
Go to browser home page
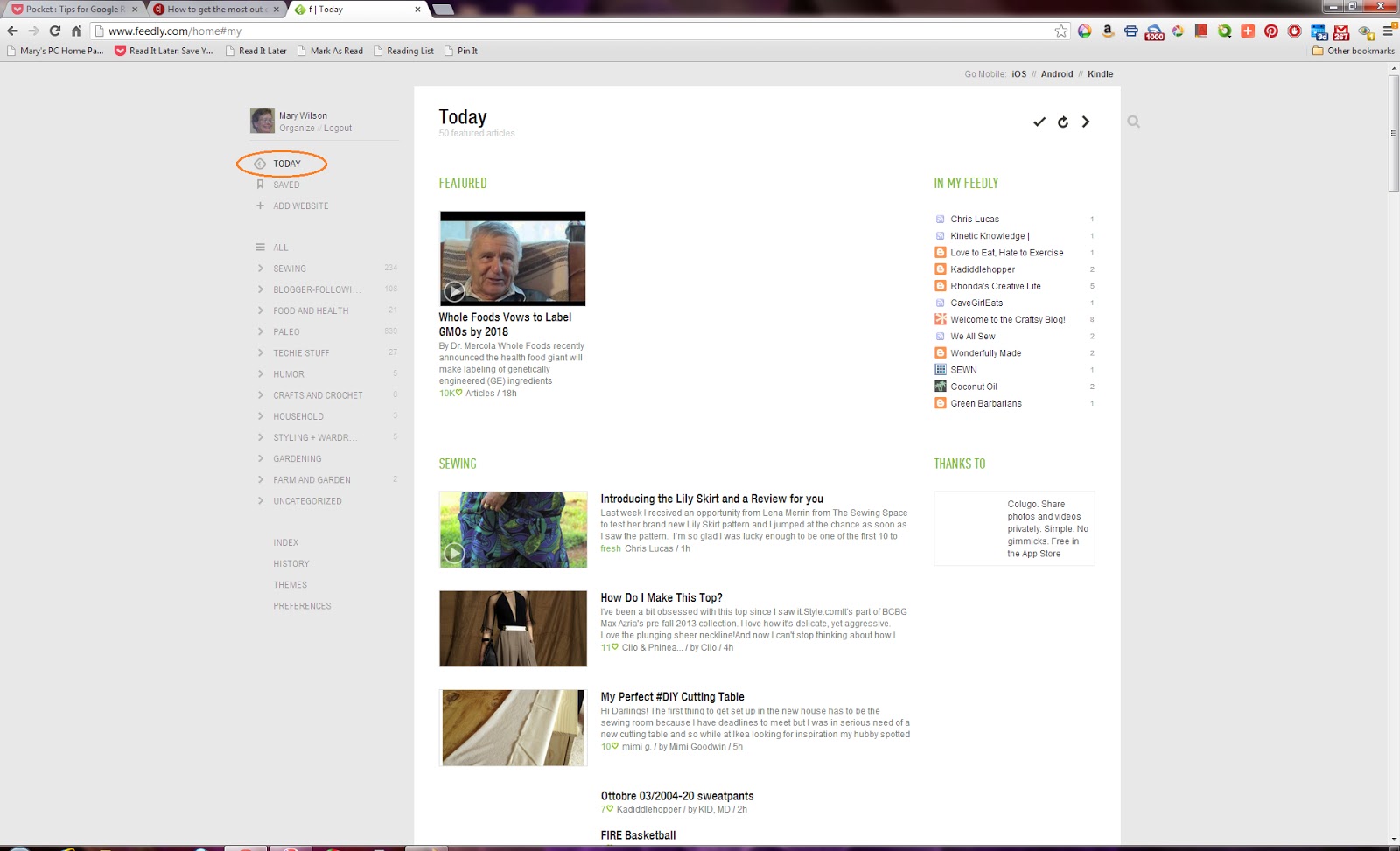pyautogui.click(x=76, y=31)
